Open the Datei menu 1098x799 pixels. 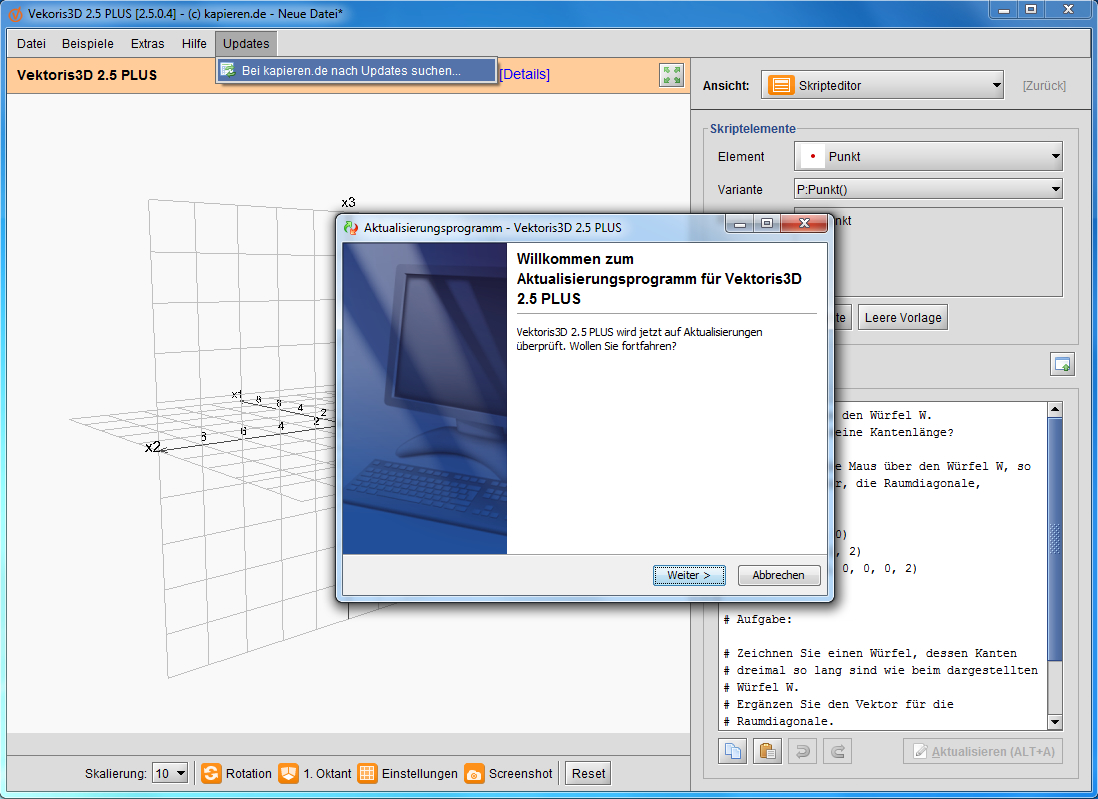[32, 43]
